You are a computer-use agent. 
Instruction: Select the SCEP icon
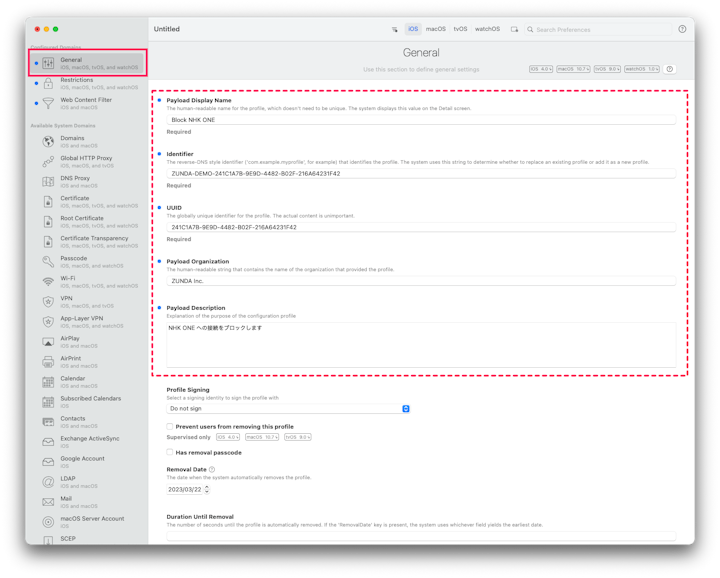tap(48, 540)
